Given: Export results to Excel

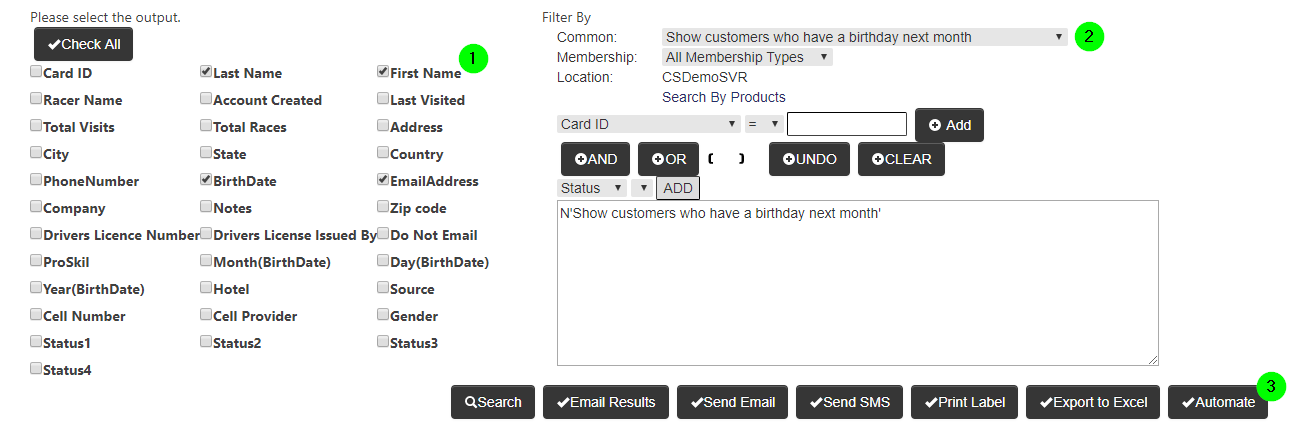Looking at the screenshot, I should tap(1093, 402).
